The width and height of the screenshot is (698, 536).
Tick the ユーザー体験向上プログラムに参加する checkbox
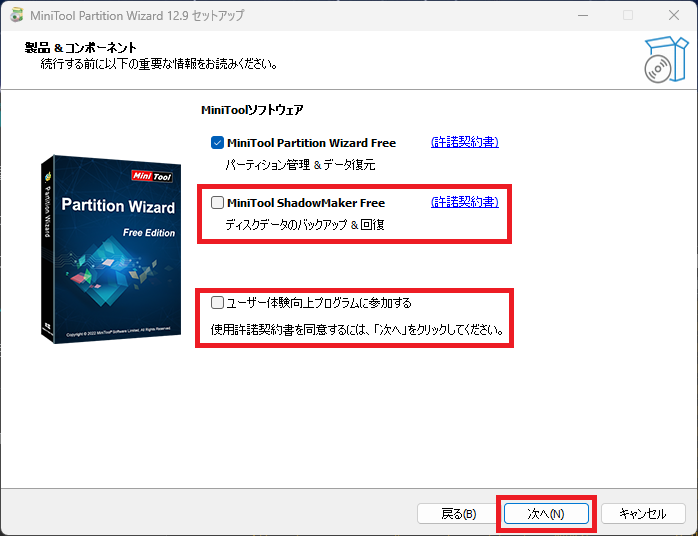(217, 303)
